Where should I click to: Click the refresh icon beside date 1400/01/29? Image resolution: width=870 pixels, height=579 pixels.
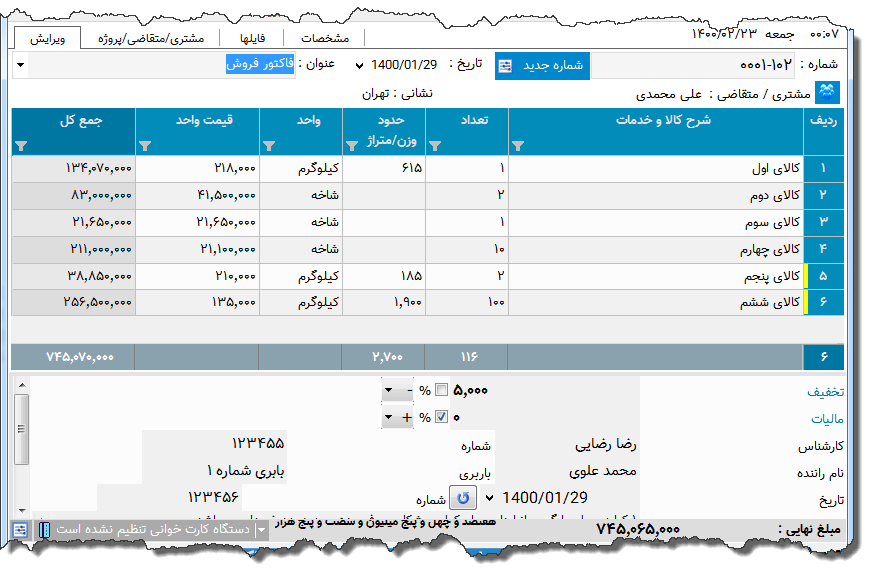click(463, 498)
